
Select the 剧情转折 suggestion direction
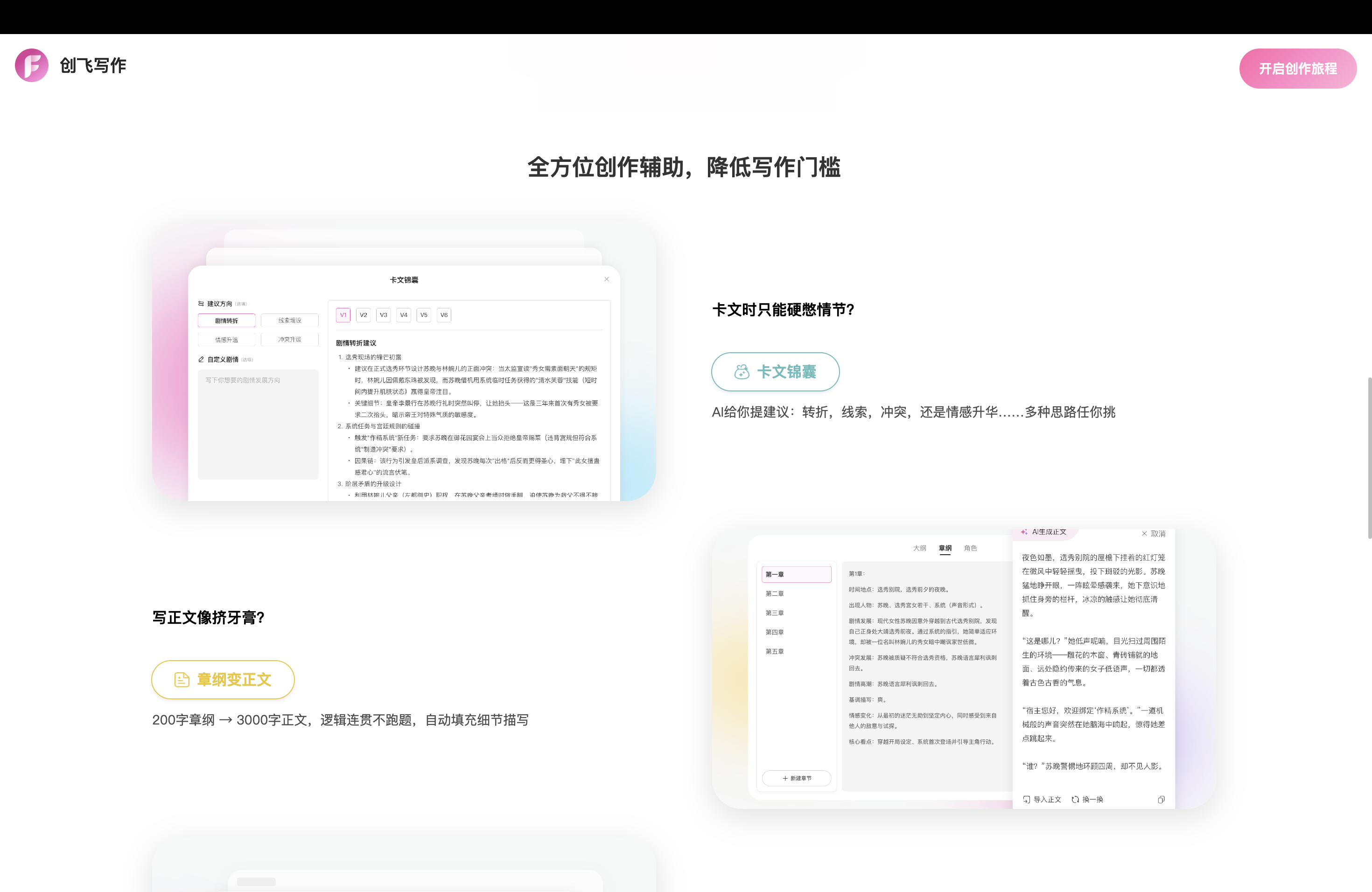click(x=226, y=321)
